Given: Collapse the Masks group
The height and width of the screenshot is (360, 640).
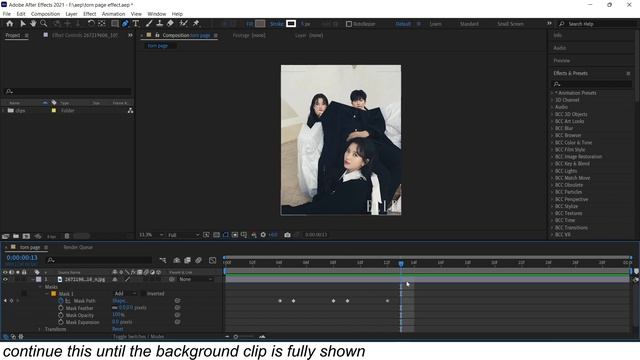Looking at the screenshot, I should point(40,287).
